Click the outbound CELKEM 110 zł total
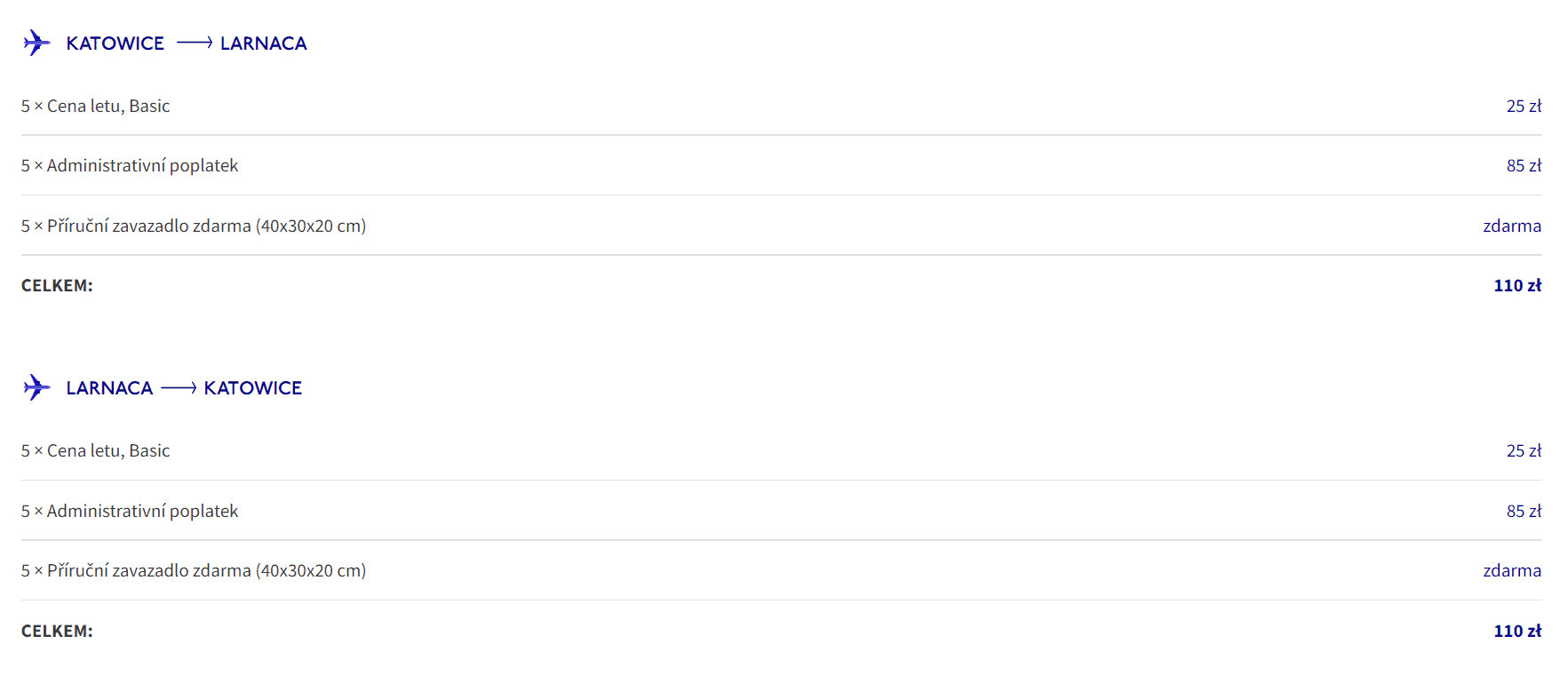This screenshot has height=692, width=1568. pos(1517,285)
